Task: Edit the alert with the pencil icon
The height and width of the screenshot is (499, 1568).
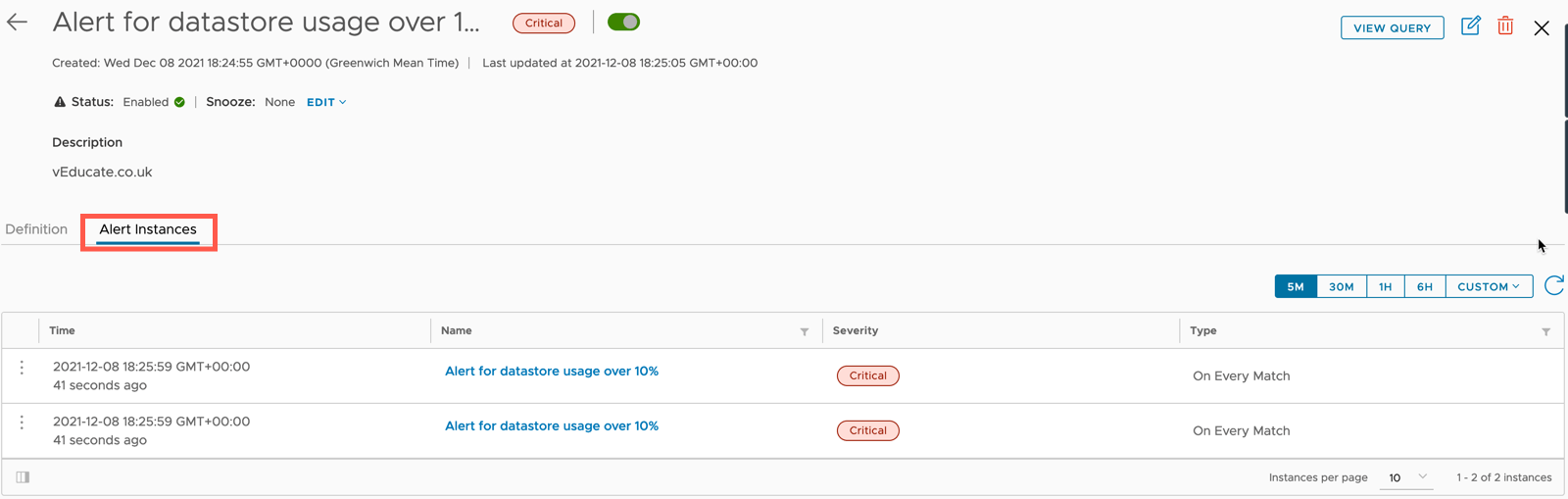Action: [x=1470, y=26]
